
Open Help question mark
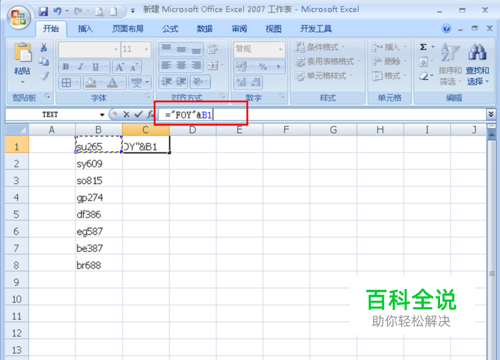click(446, 29)
